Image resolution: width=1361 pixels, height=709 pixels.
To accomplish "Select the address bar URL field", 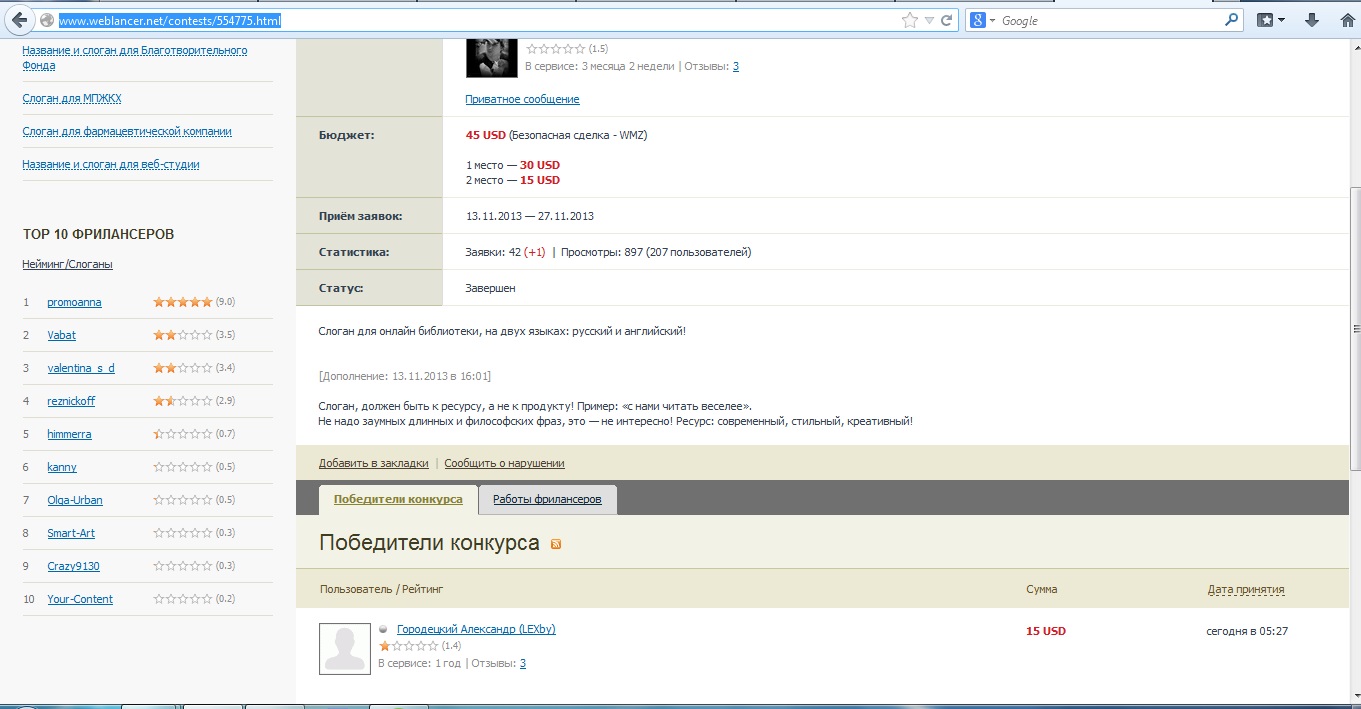I will tap(478, 20).
